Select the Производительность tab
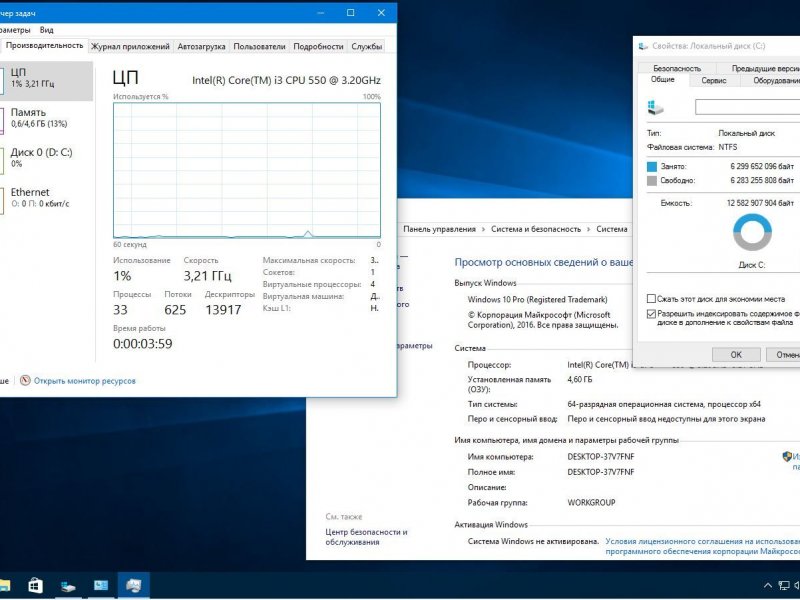Viewport: 800px width, 600px height. coord(44,46)
